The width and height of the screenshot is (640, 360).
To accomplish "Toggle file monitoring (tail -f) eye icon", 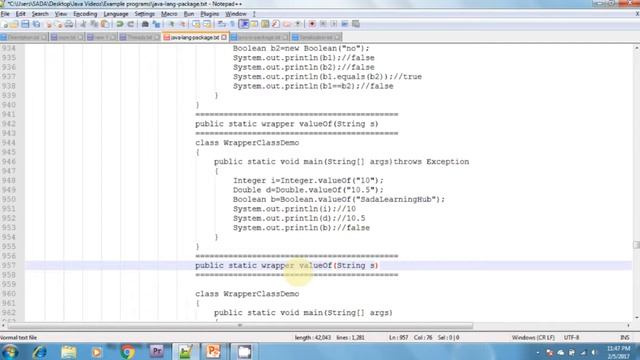I will point(298,24).
